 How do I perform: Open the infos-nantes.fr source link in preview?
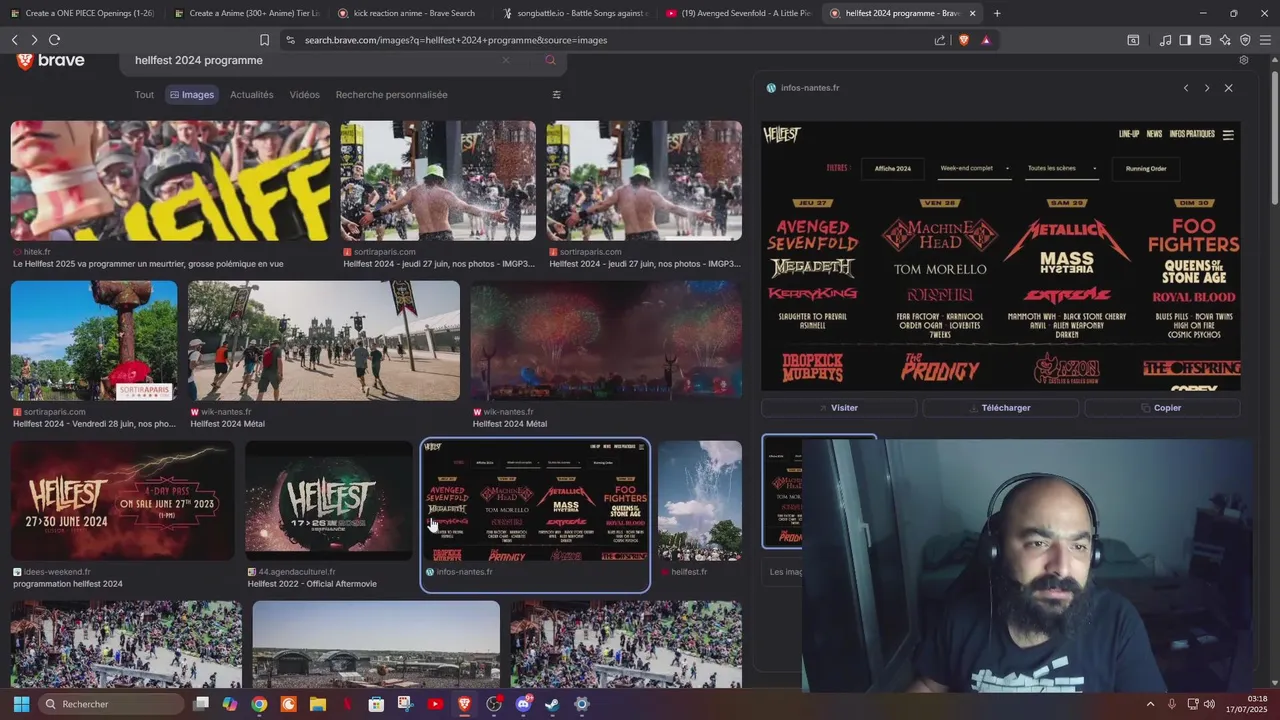click(810, 88)
